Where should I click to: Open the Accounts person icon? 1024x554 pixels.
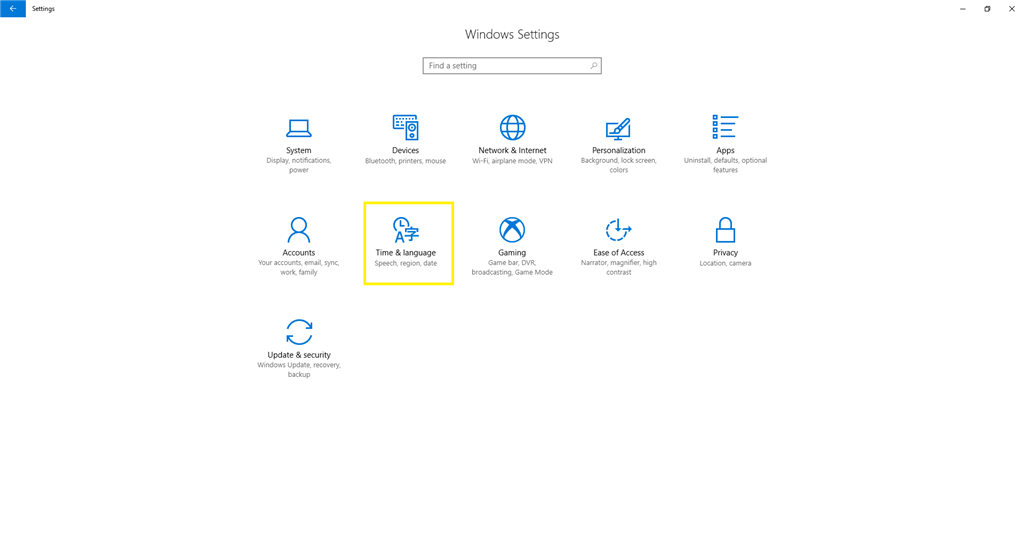pyautogui.click(x=298, y=230)
